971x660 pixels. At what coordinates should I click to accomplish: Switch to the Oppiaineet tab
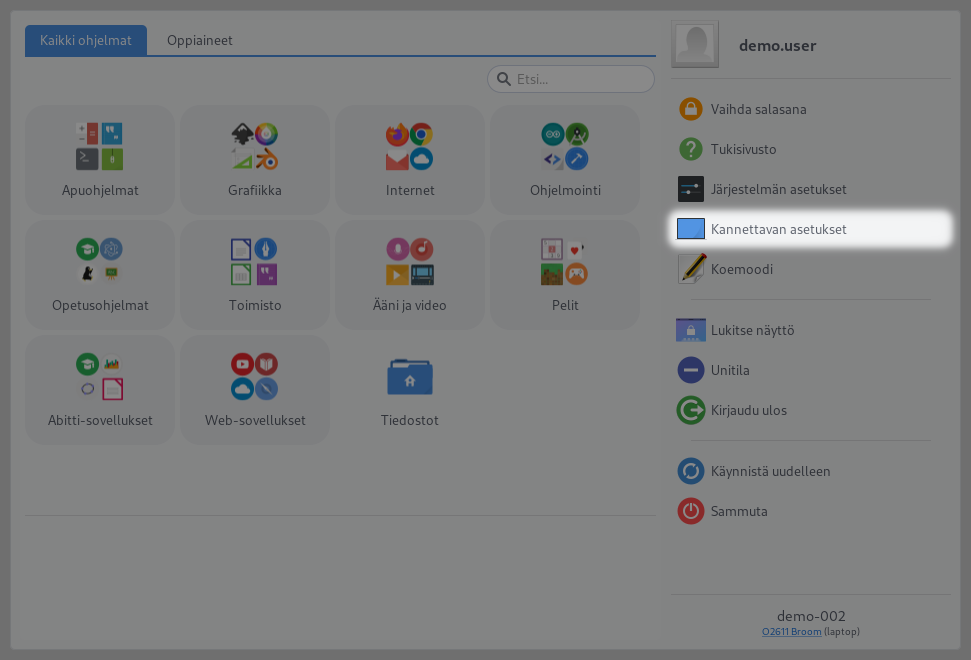tap(199, 41)
